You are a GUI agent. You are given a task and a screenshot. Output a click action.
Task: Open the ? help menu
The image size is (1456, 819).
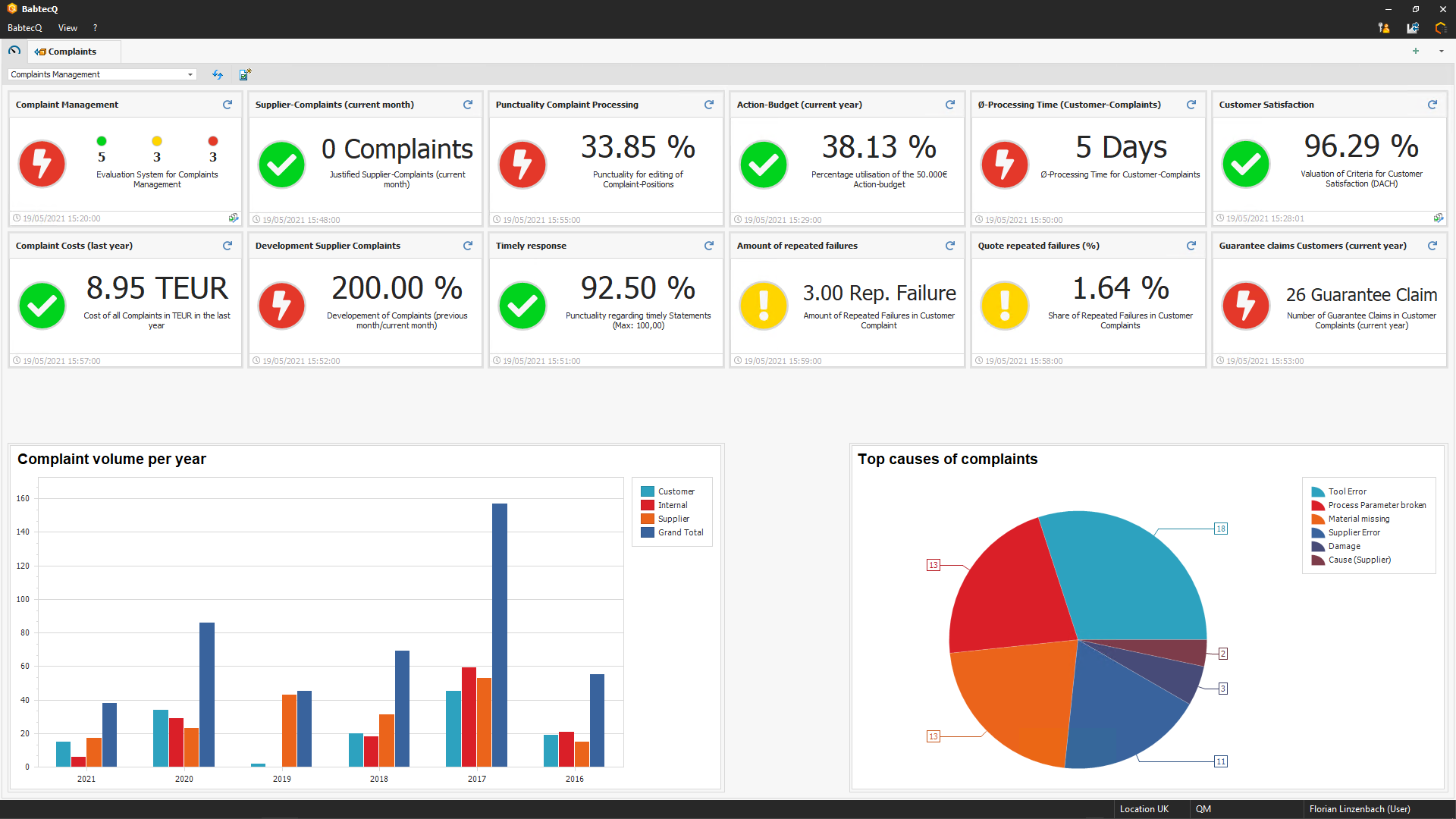click(x=95, y=28)
